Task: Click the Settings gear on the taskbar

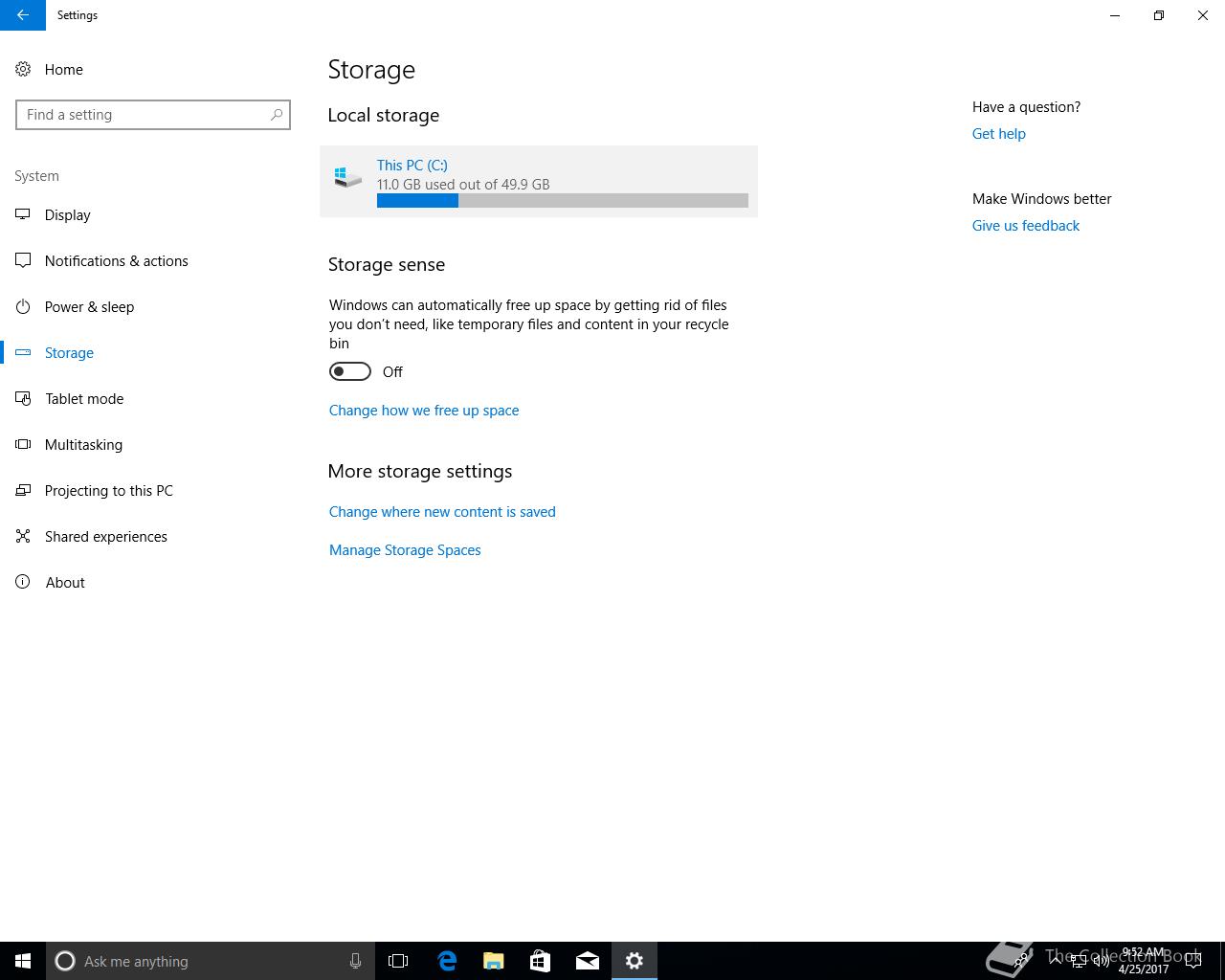Action: click(x=635, y=961)
